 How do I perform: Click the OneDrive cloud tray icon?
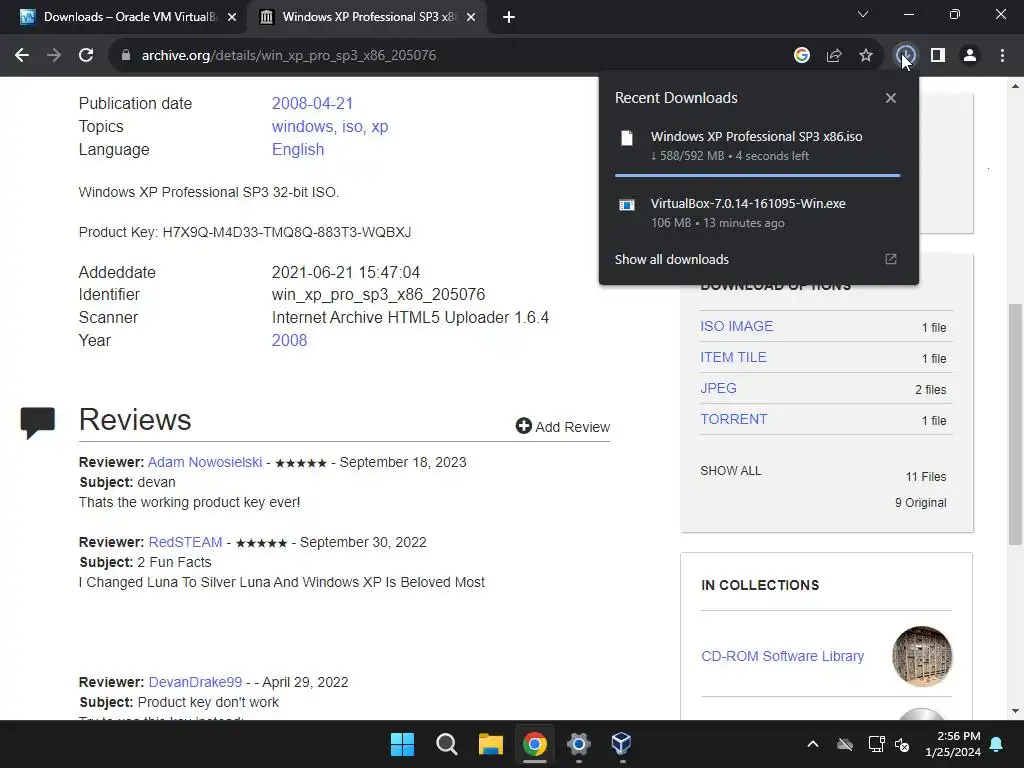pyautogui.click(x=845, y=744)
